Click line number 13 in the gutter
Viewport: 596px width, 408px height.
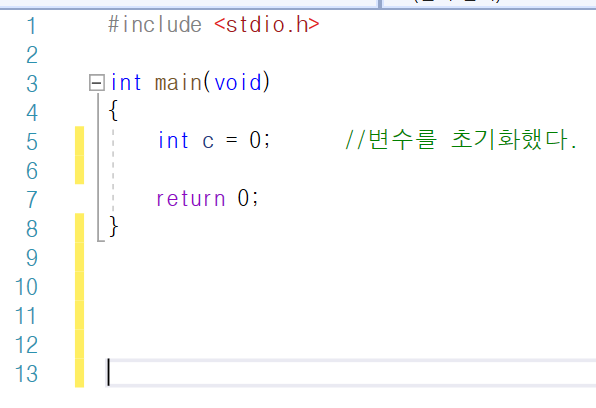[26, 374]
